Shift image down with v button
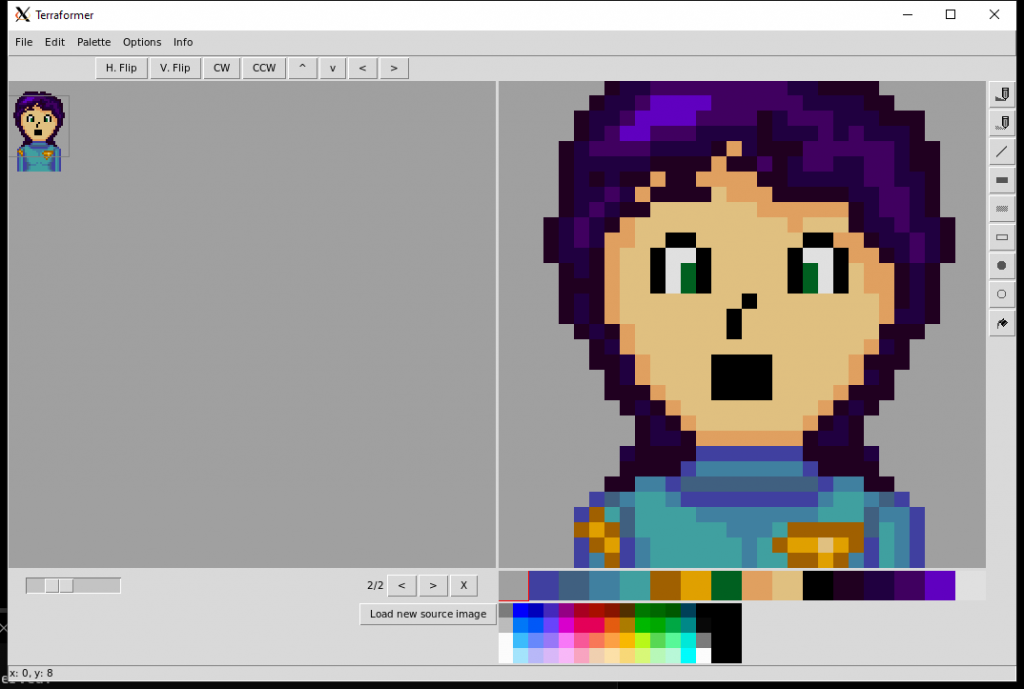 tap(332, 68)
